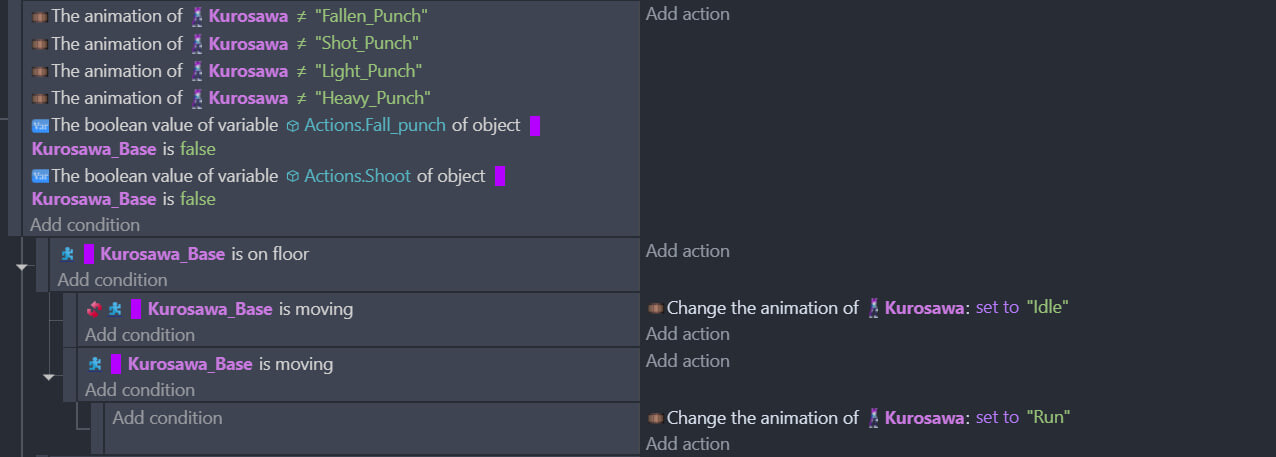Add action next to "is on floor" event
Image resolution: width=1276 pixels, height=457 pixels.
pos(688,251)
